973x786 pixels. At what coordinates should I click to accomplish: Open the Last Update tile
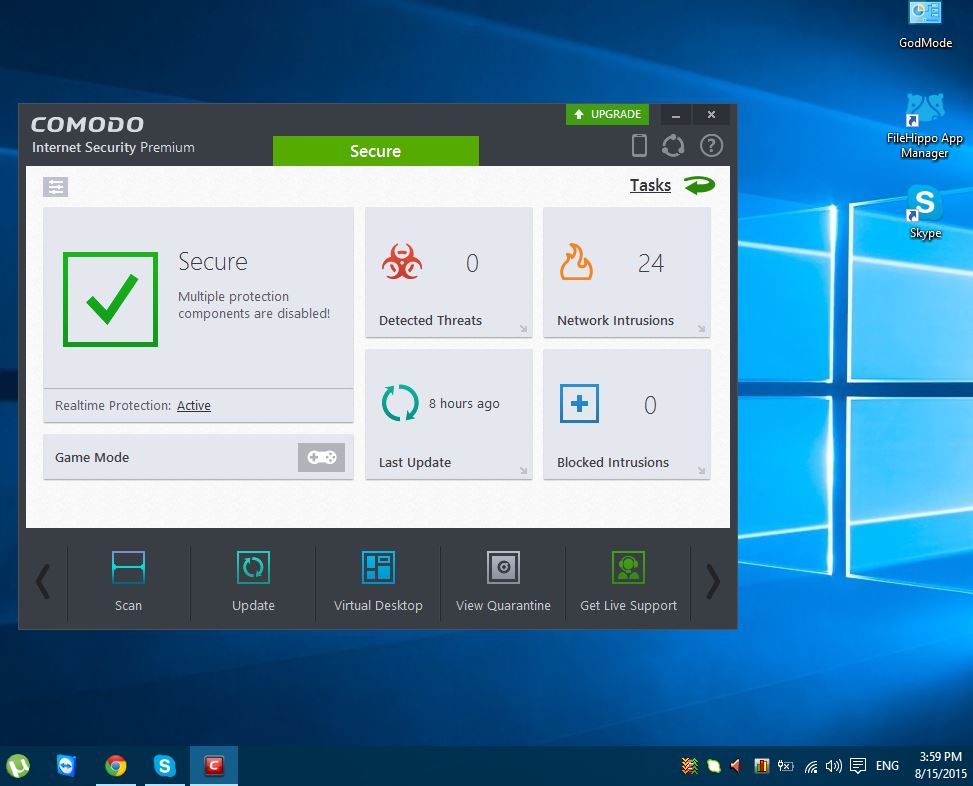click(x=449, y=414)
